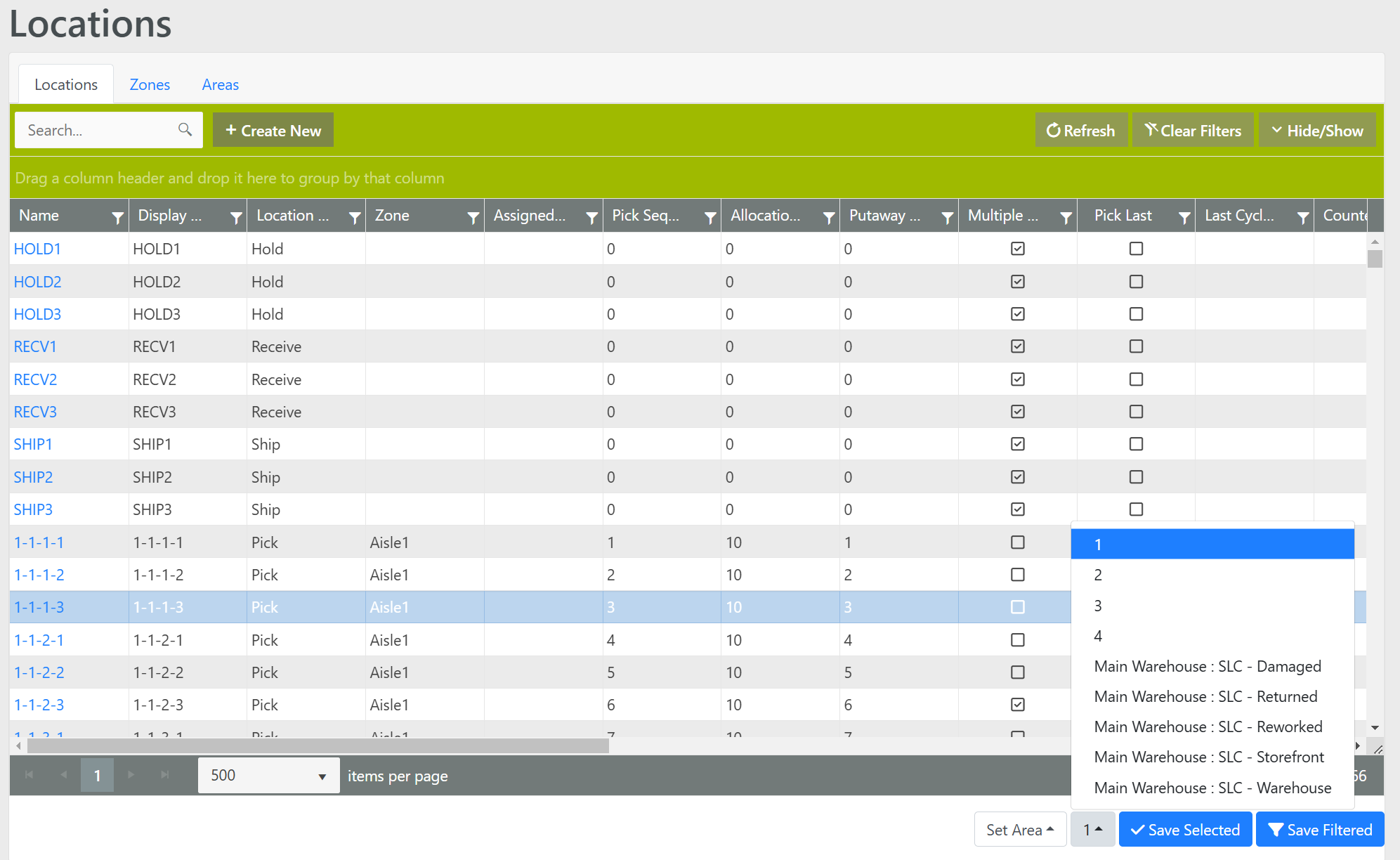
Task: Open filter for Name column
Action: pyautogui.click(x=117, y=218)
